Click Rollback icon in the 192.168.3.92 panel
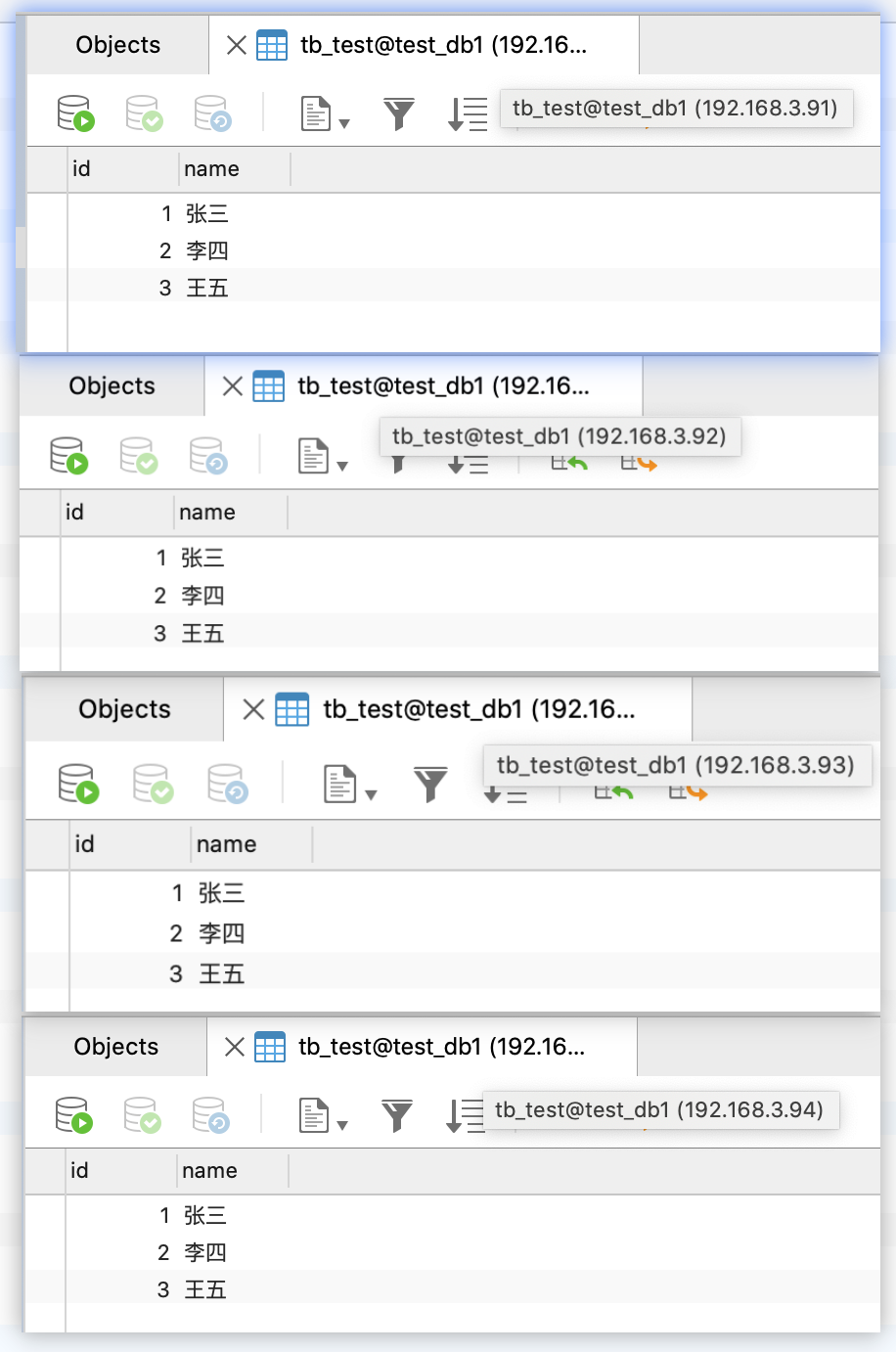896x1352 pixels. point(209,456)
